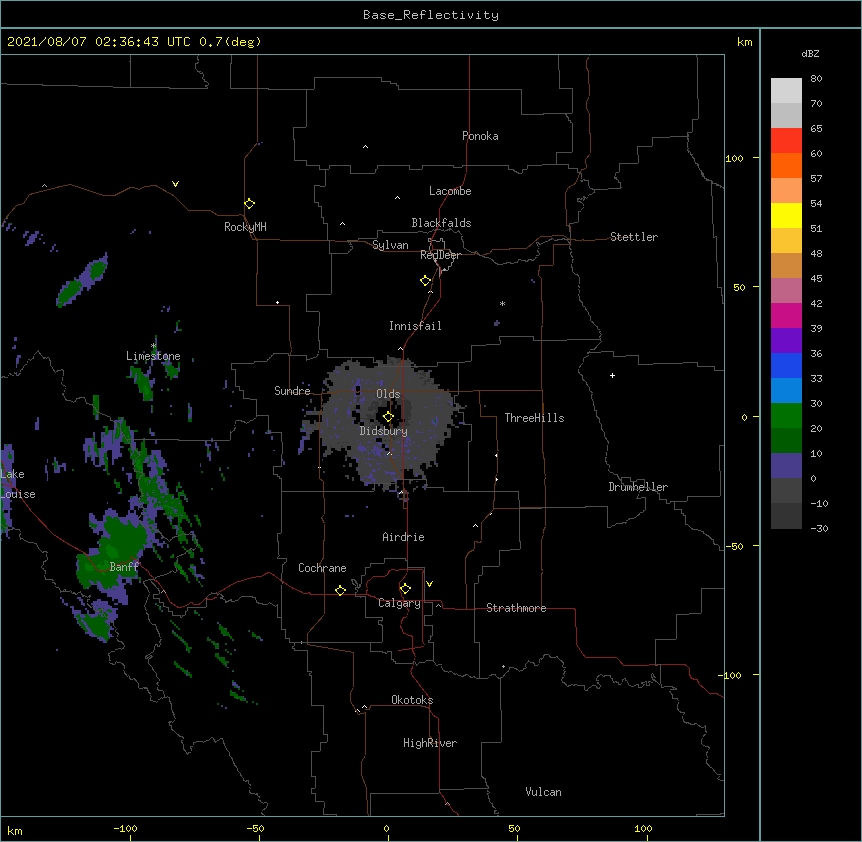Click the ThreeHills town label
862x842 pixels.
click(534, 418)
